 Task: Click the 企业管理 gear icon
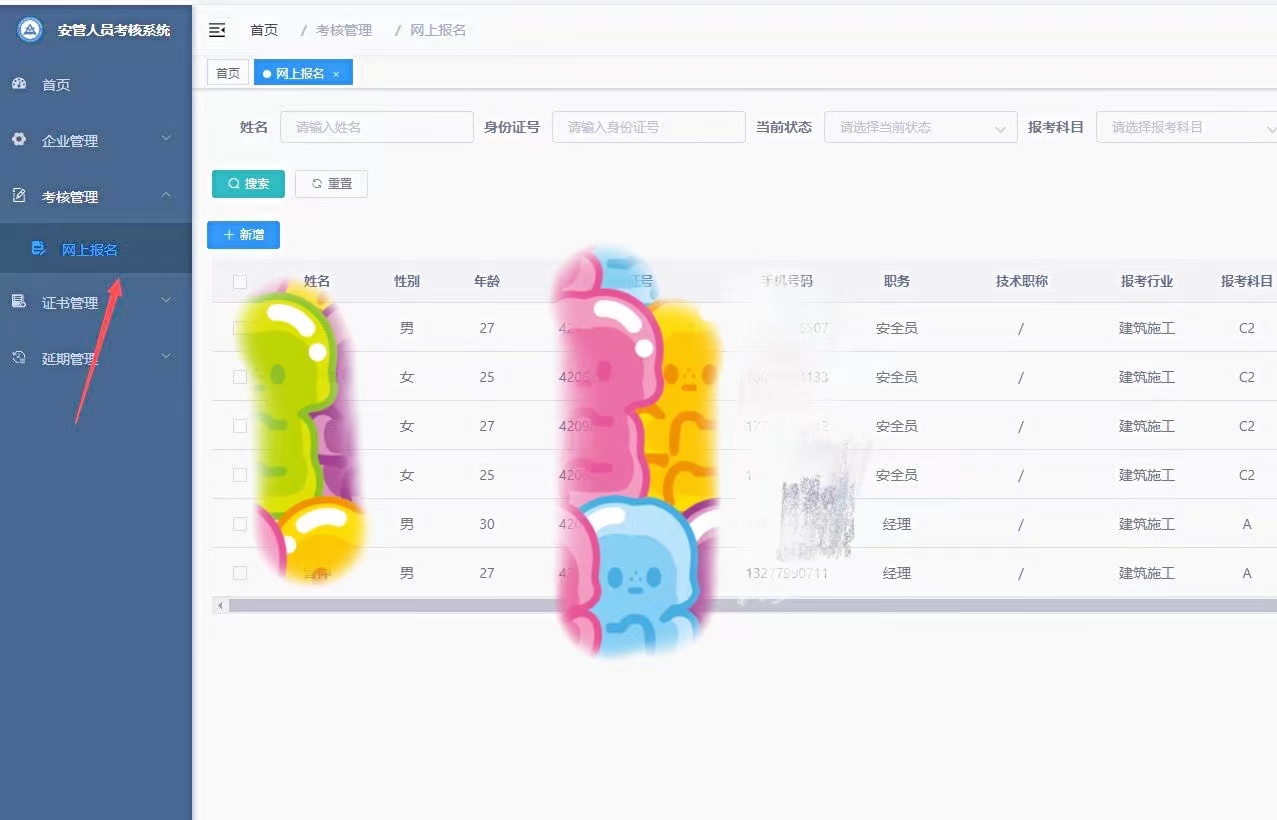tap(19, 140)
